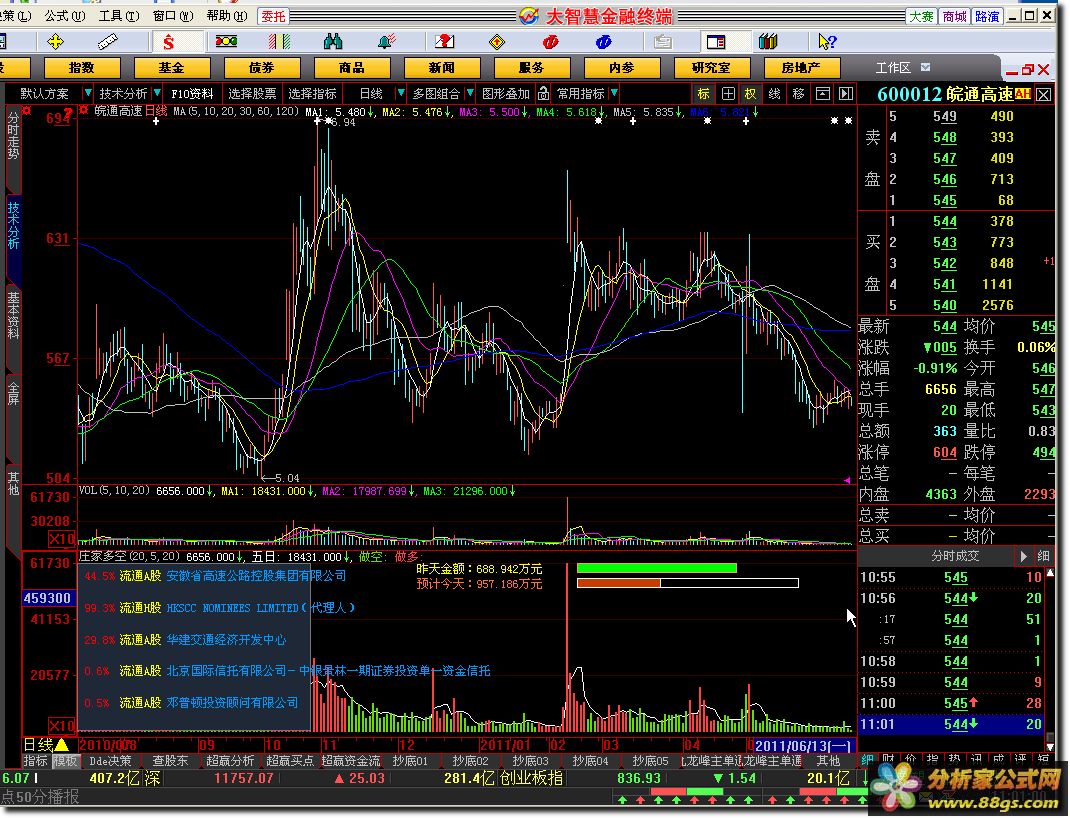Expand the 默认方案 dropdown arrow

87,93
